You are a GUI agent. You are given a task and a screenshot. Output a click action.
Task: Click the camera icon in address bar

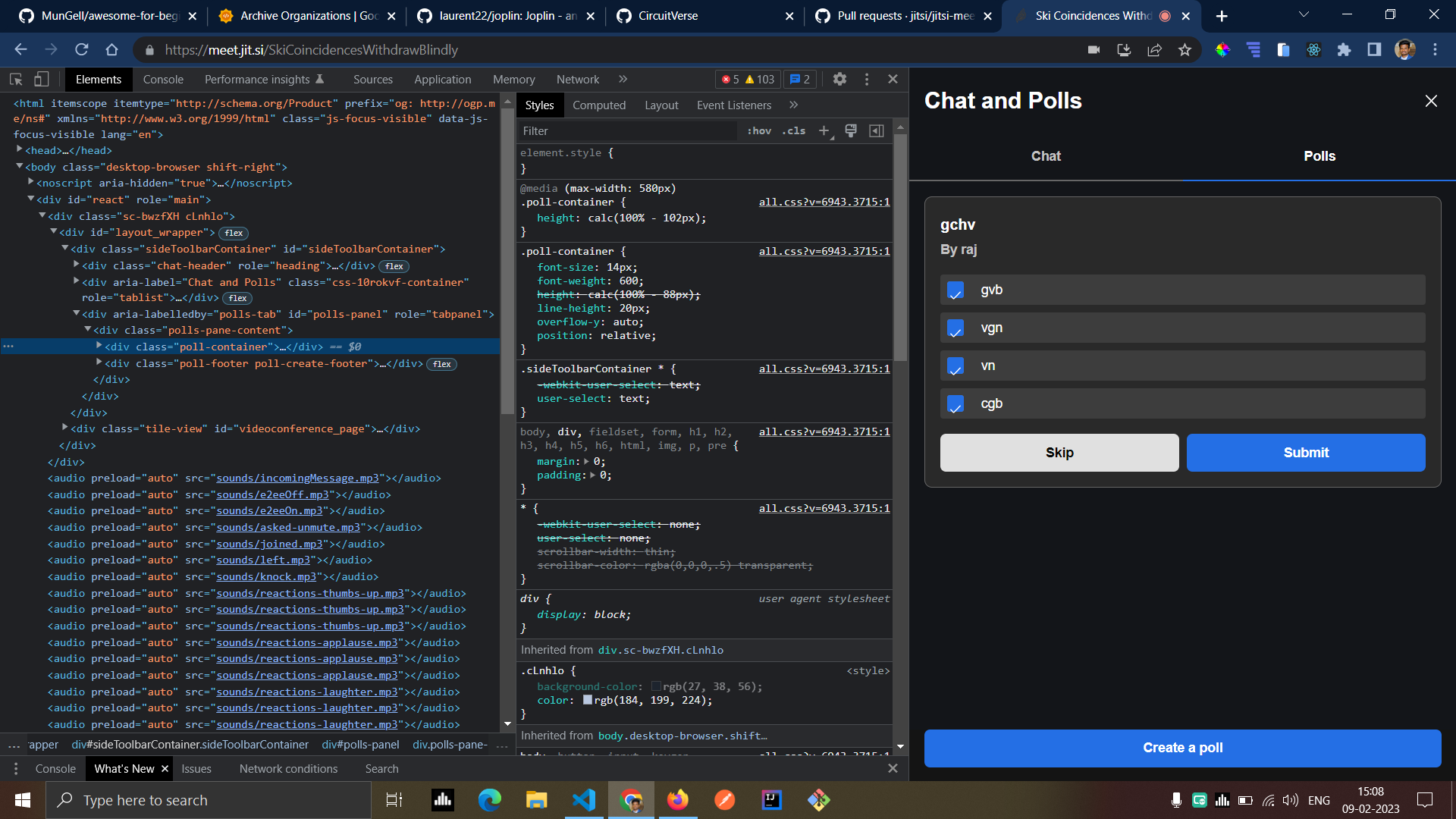[1094, 50]
